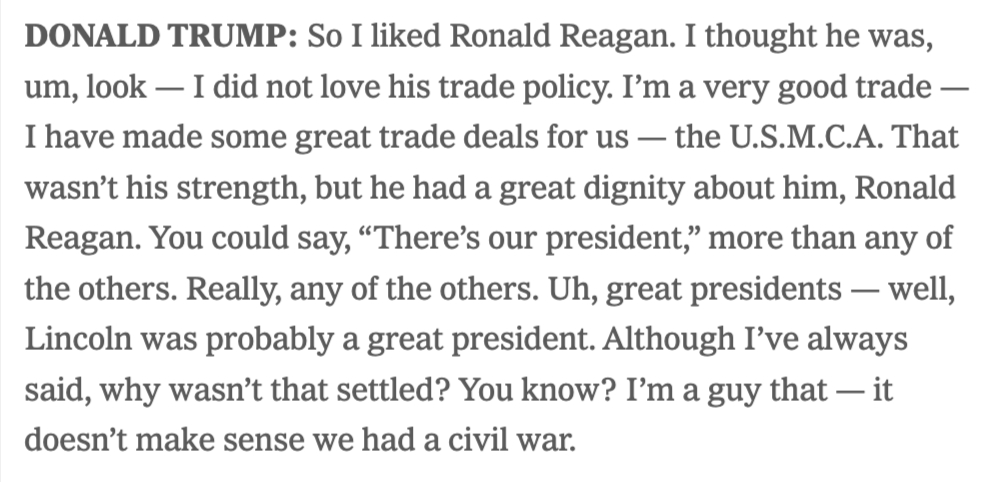Click the bold DONALD TRUMP speaker label
The width and height of the screenshot is (988, 482).
[160, 37]
